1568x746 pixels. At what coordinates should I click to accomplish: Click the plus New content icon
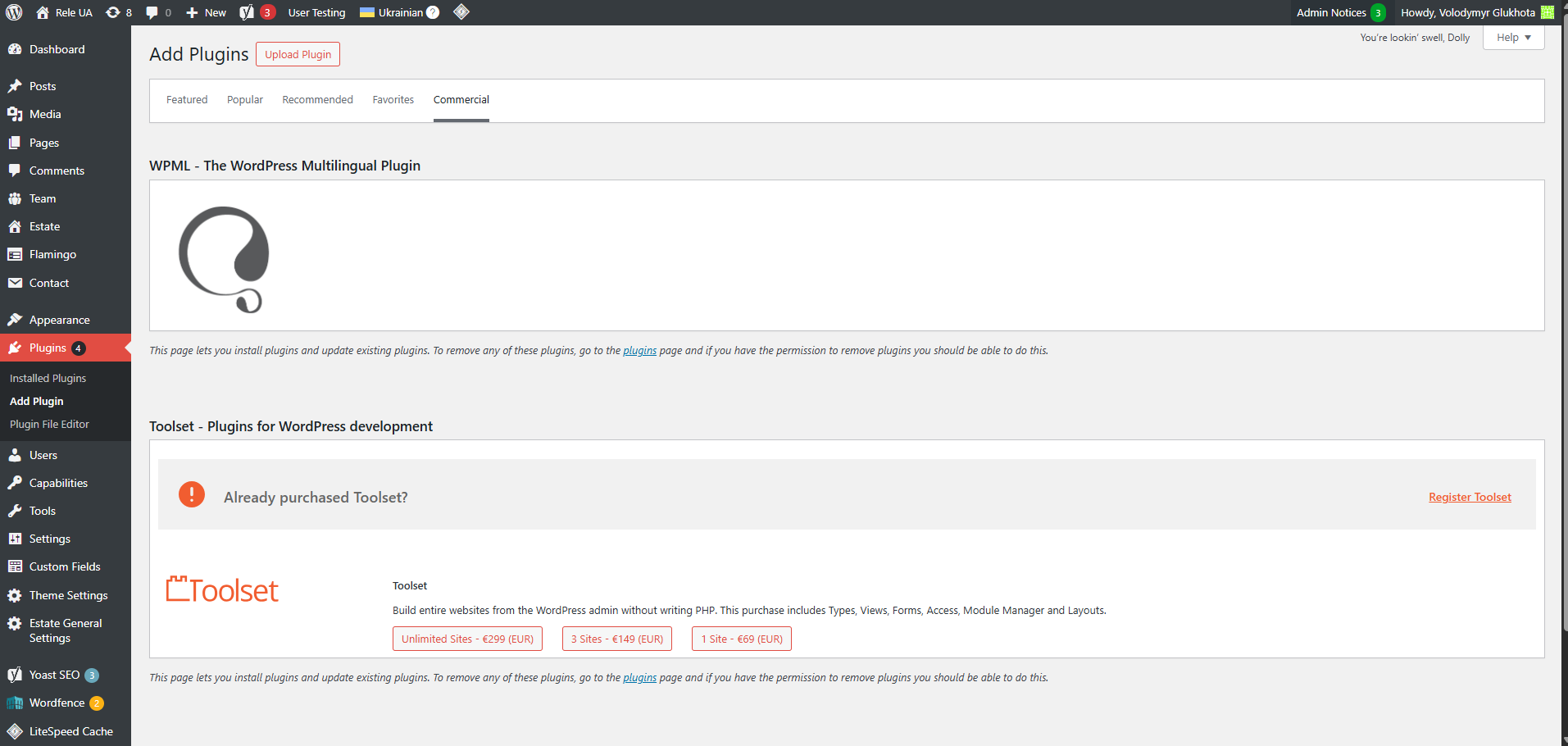(192, 12)
